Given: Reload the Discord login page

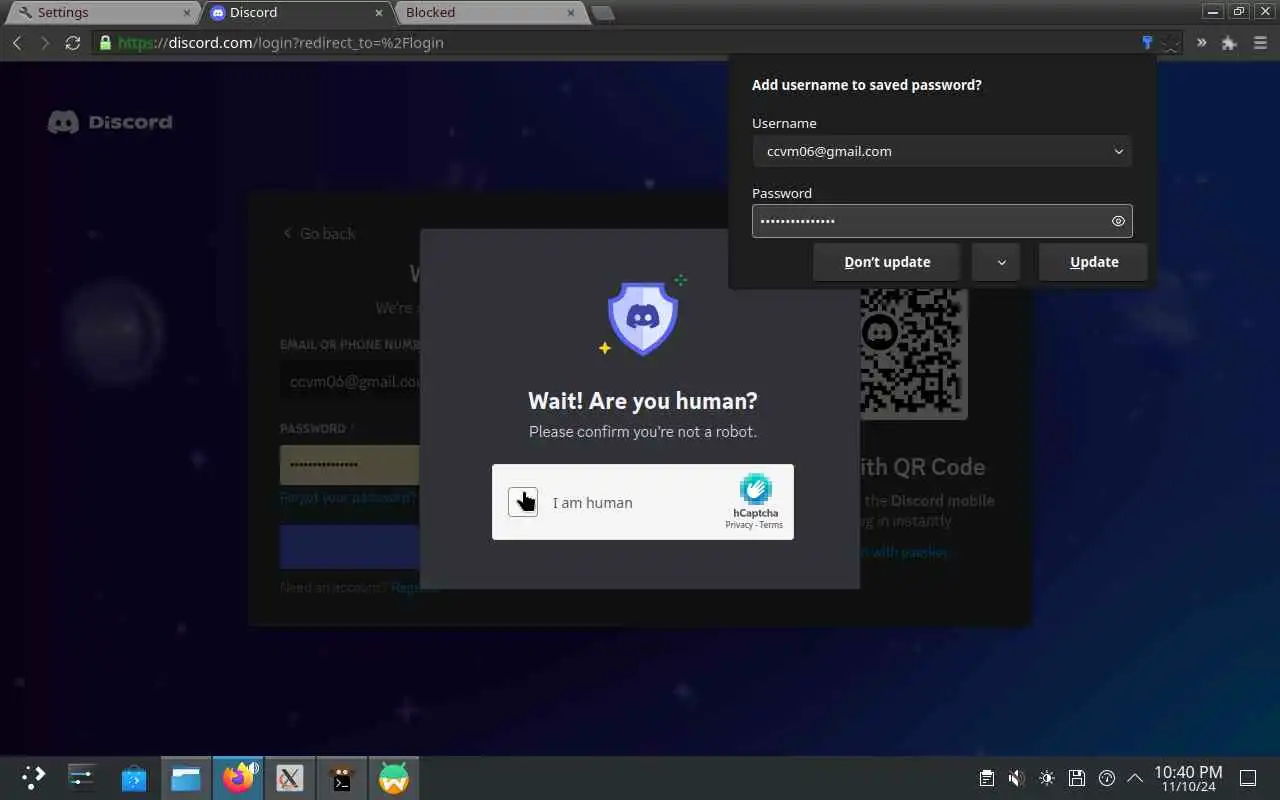Looking at the screenshot, I should [x=72, y=43].
